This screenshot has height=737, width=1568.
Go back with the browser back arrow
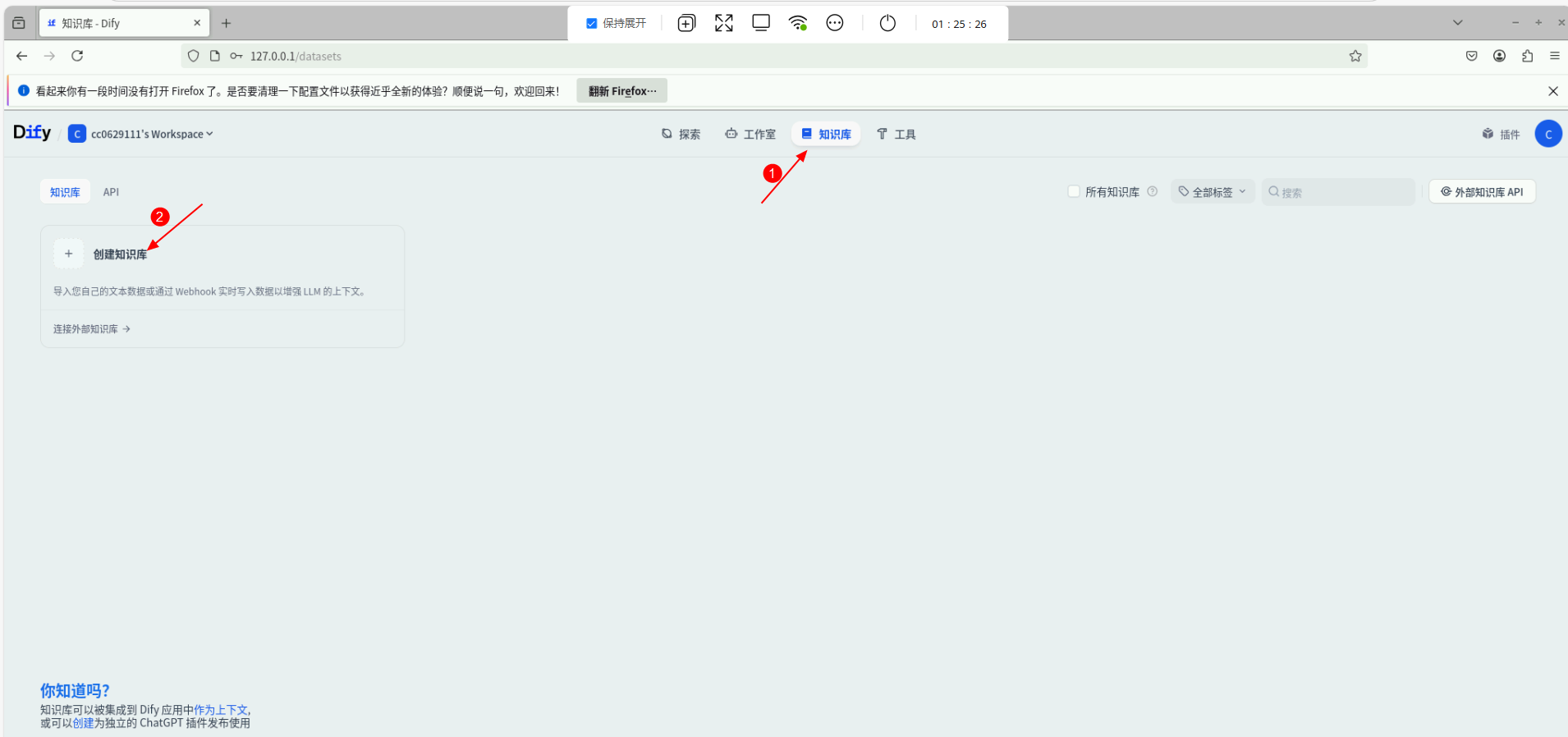point(22,56)
